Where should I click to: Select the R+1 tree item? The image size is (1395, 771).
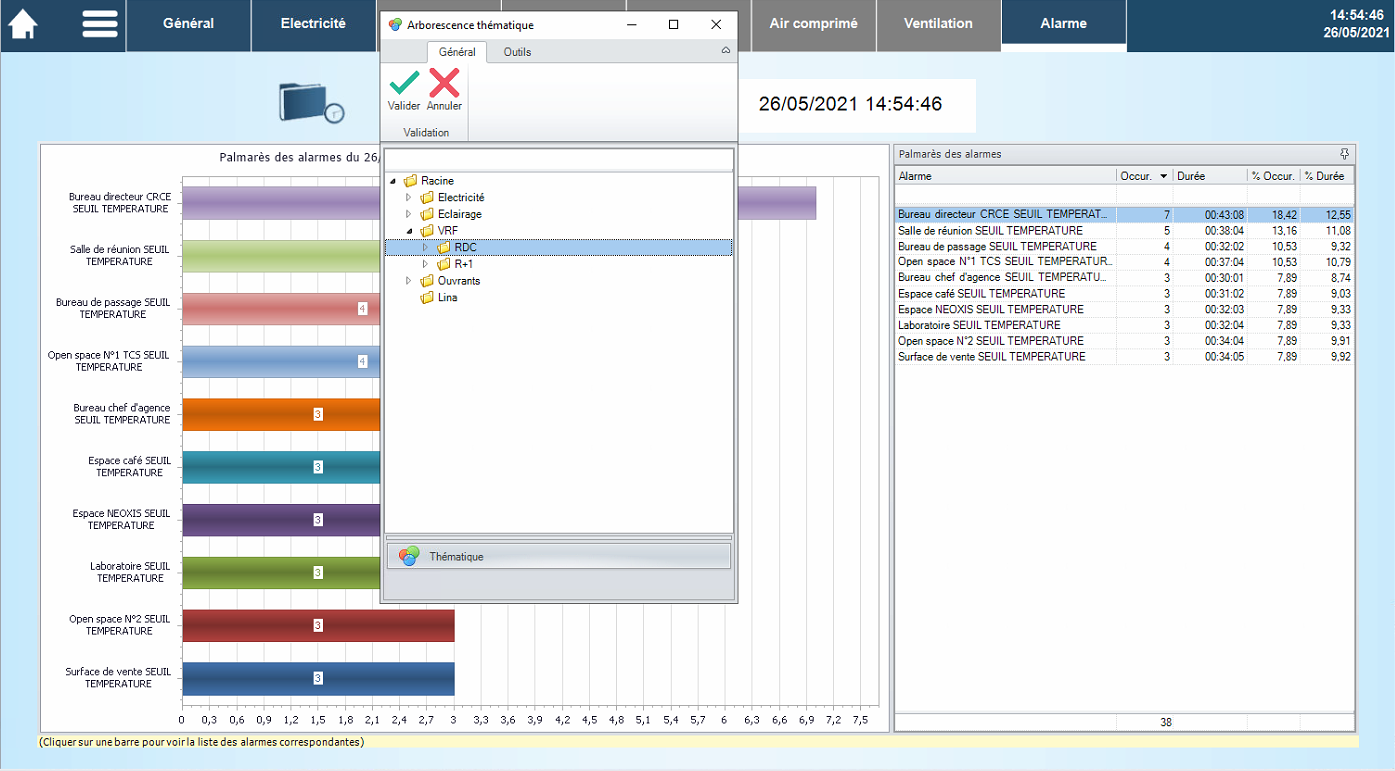[464, 265]
